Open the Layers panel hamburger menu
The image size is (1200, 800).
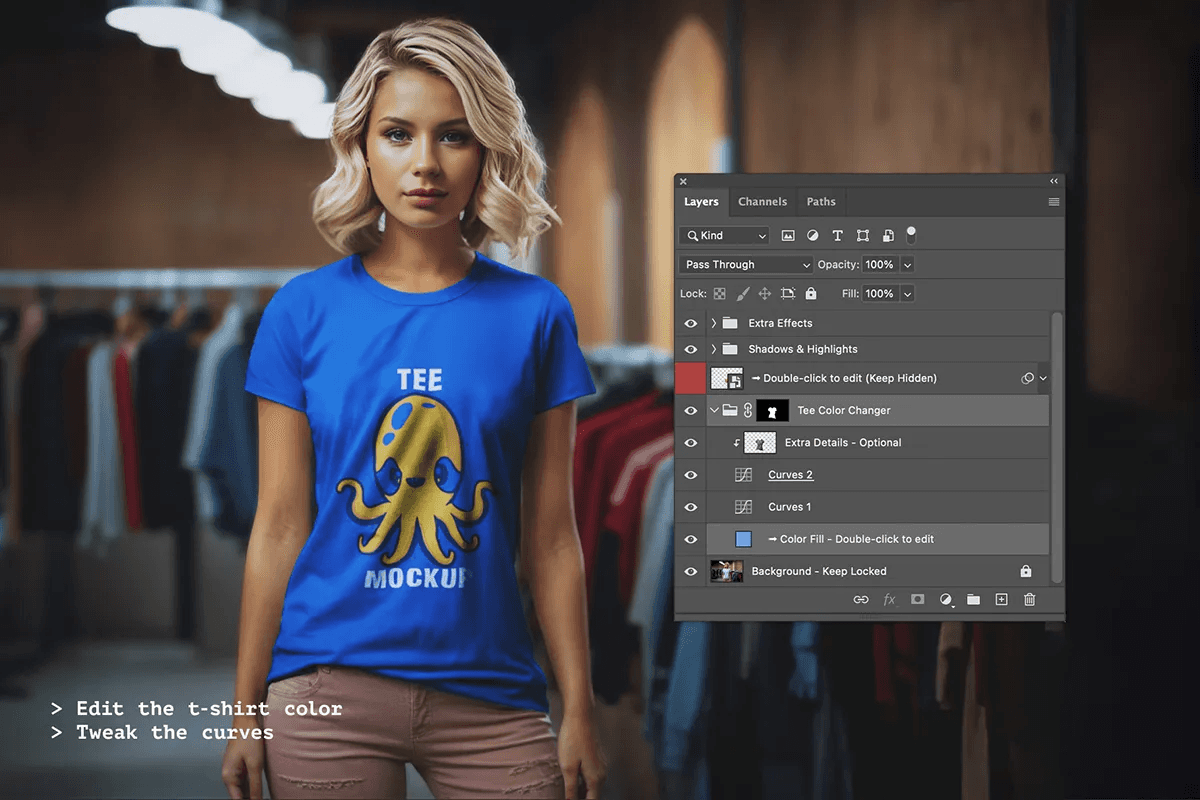(1054, 202)
